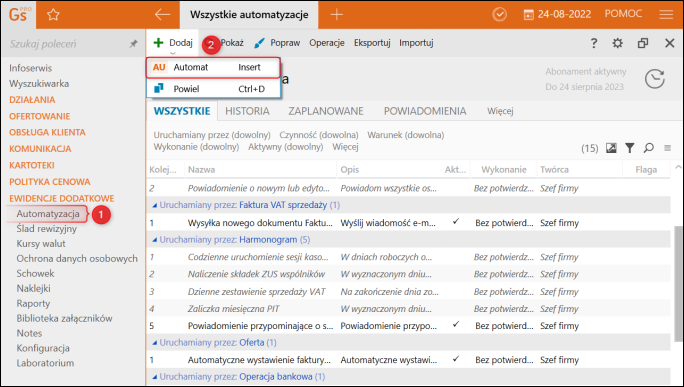Collapse the Harmonogram group
The width and height of the screenshot is (684, 387).
pyautogui.click(x=154, y=240)
